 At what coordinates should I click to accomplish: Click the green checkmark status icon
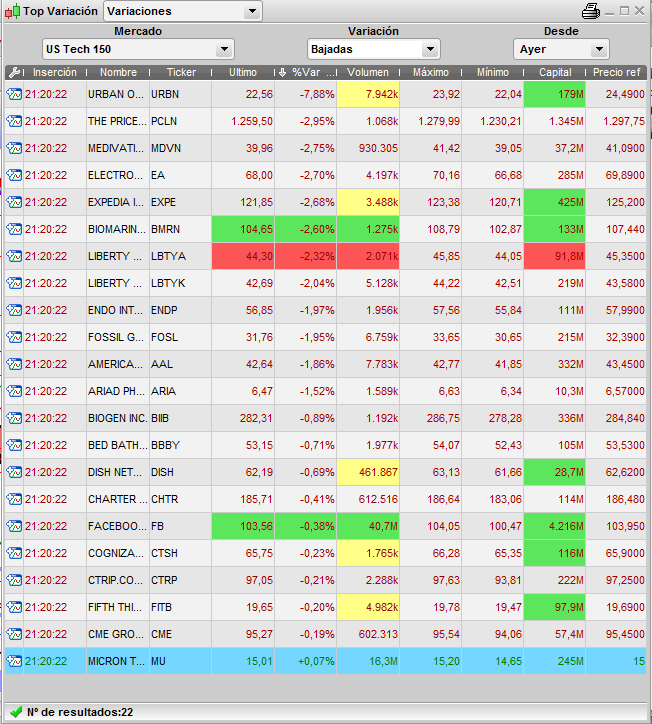coord(16,712)
